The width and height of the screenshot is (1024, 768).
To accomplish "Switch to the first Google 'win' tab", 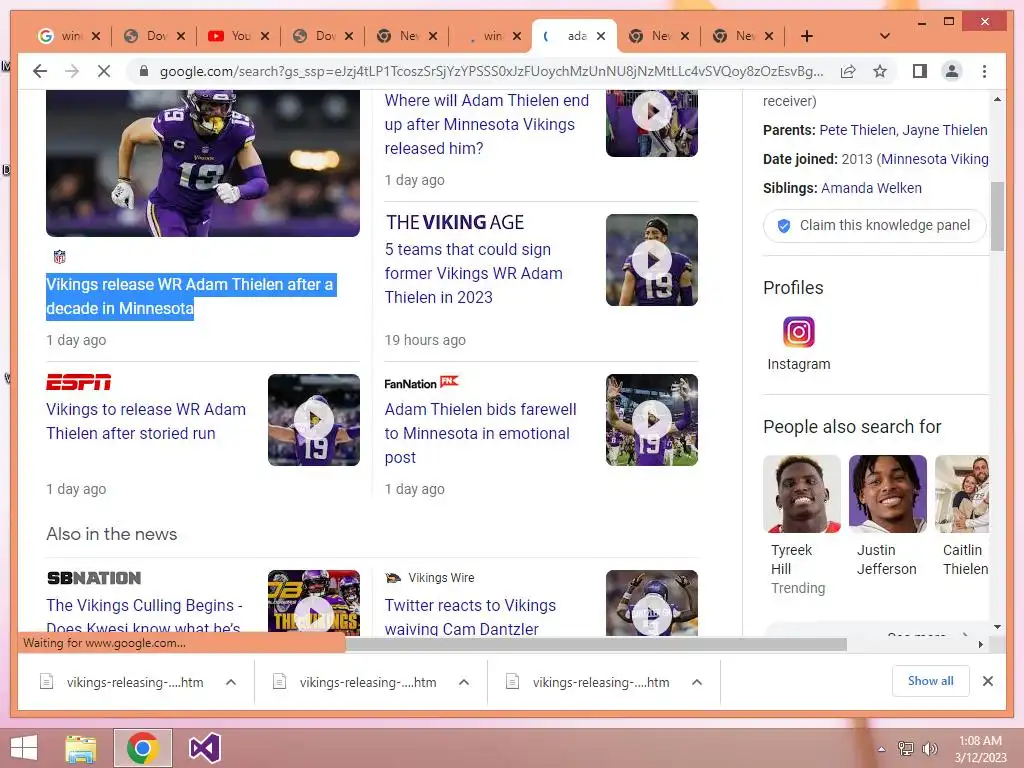I will tap(62, 36).
